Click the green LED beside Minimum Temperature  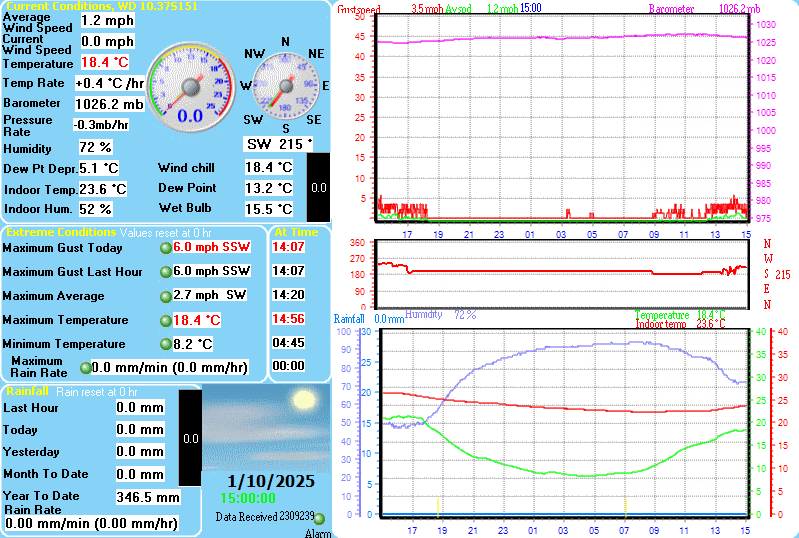point(165,345)
